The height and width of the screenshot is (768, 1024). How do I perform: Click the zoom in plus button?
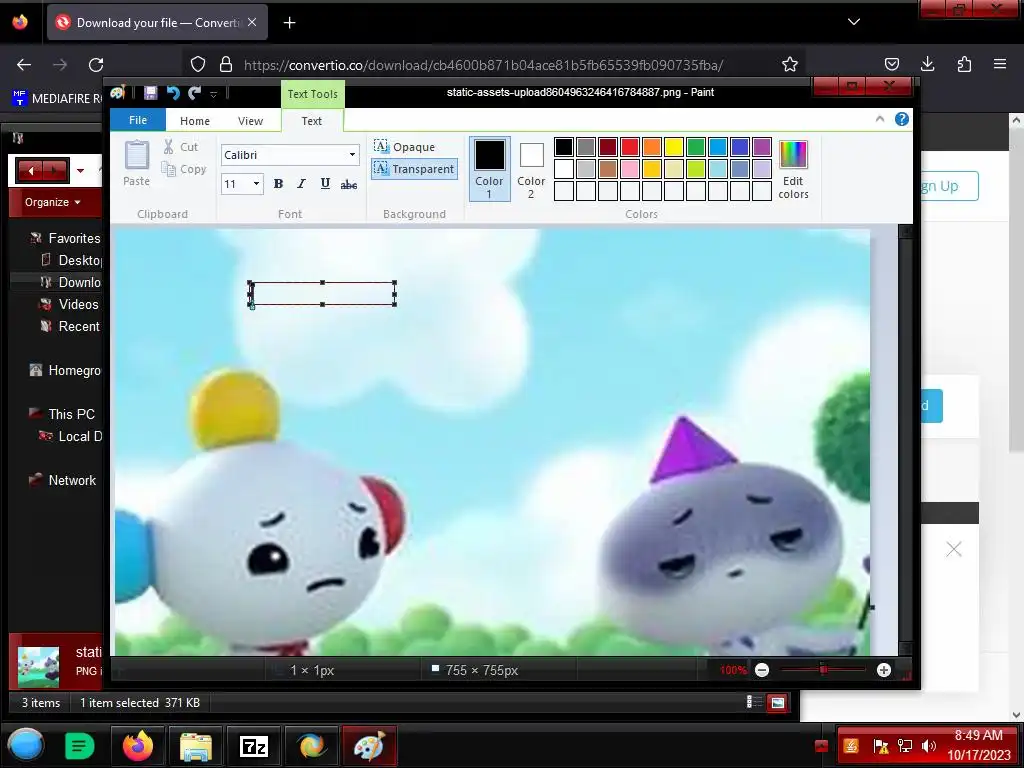point(884,670)
